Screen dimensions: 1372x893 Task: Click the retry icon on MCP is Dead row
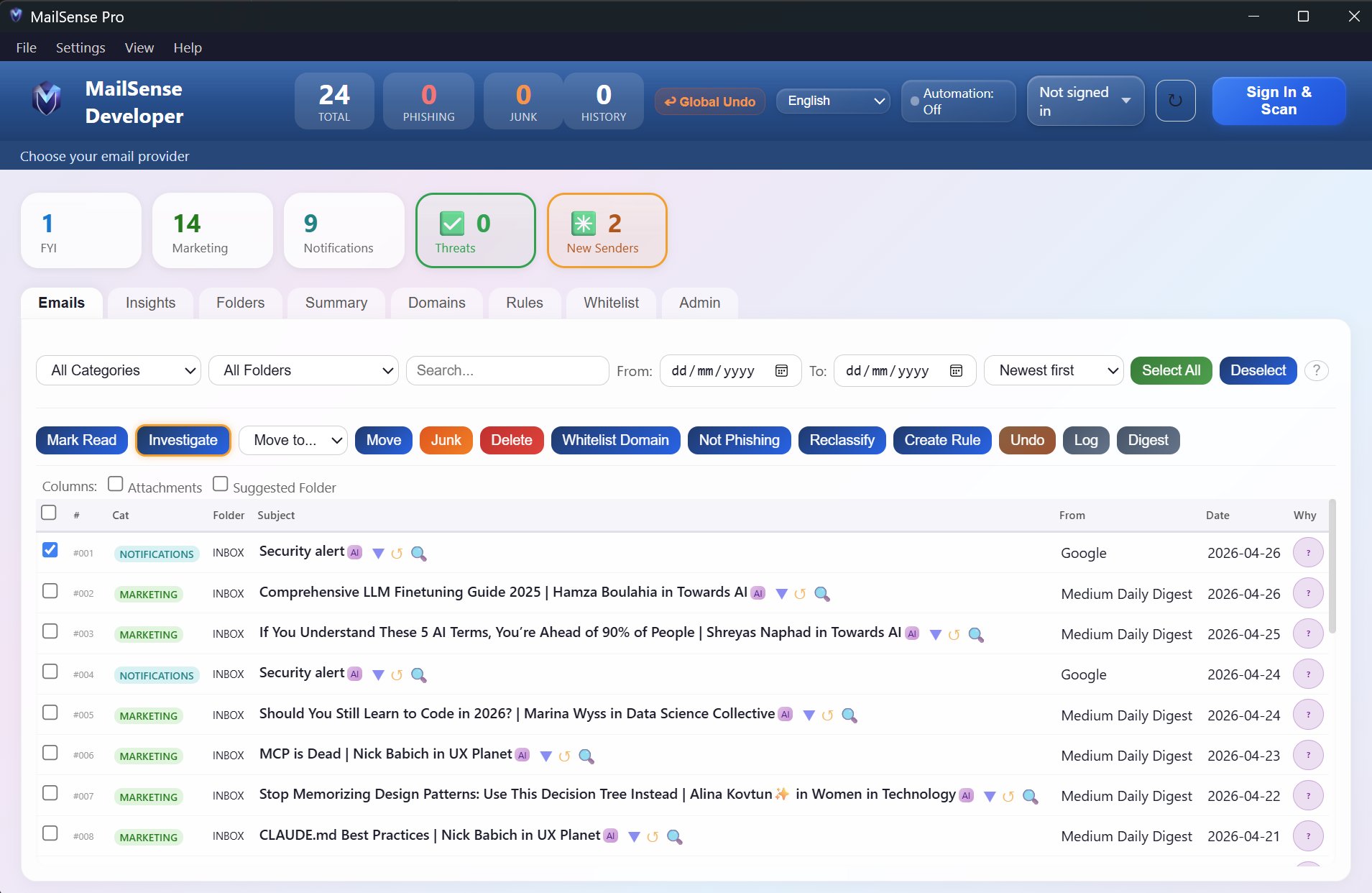tap(564, 756)
